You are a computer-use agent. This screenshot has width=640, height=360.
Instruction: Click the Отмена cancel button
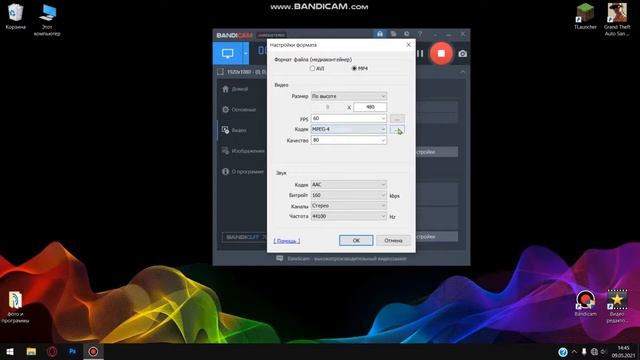pos(393,240)
